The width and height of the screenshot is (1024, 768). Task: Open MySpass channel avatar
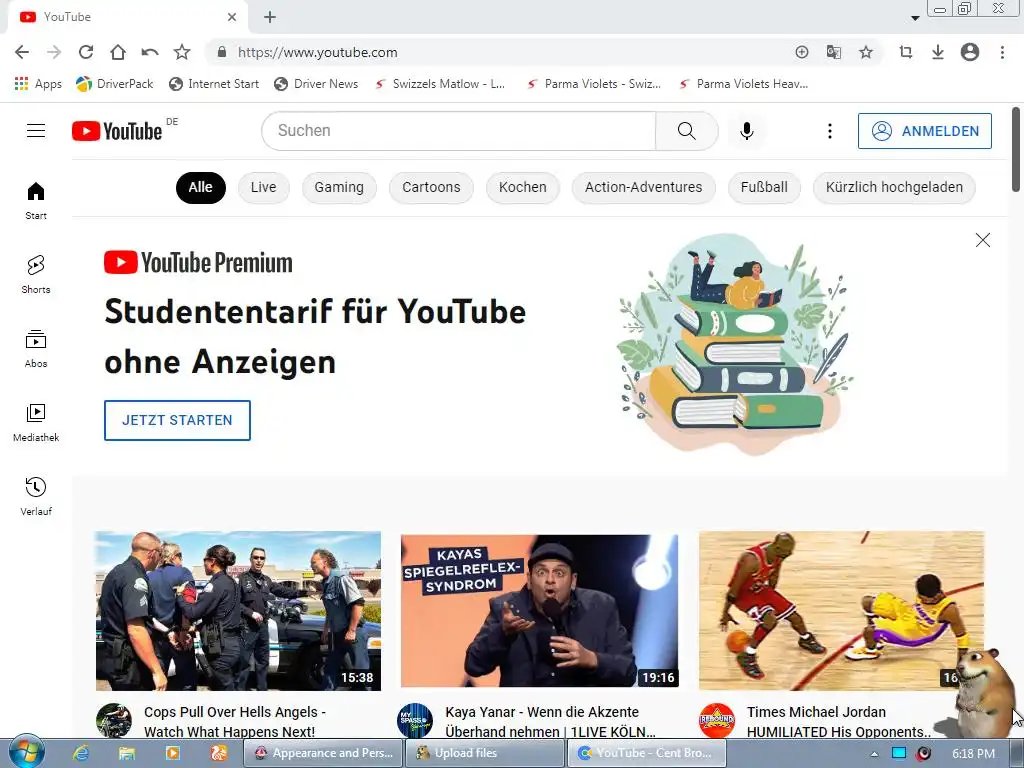click(415, 720)
